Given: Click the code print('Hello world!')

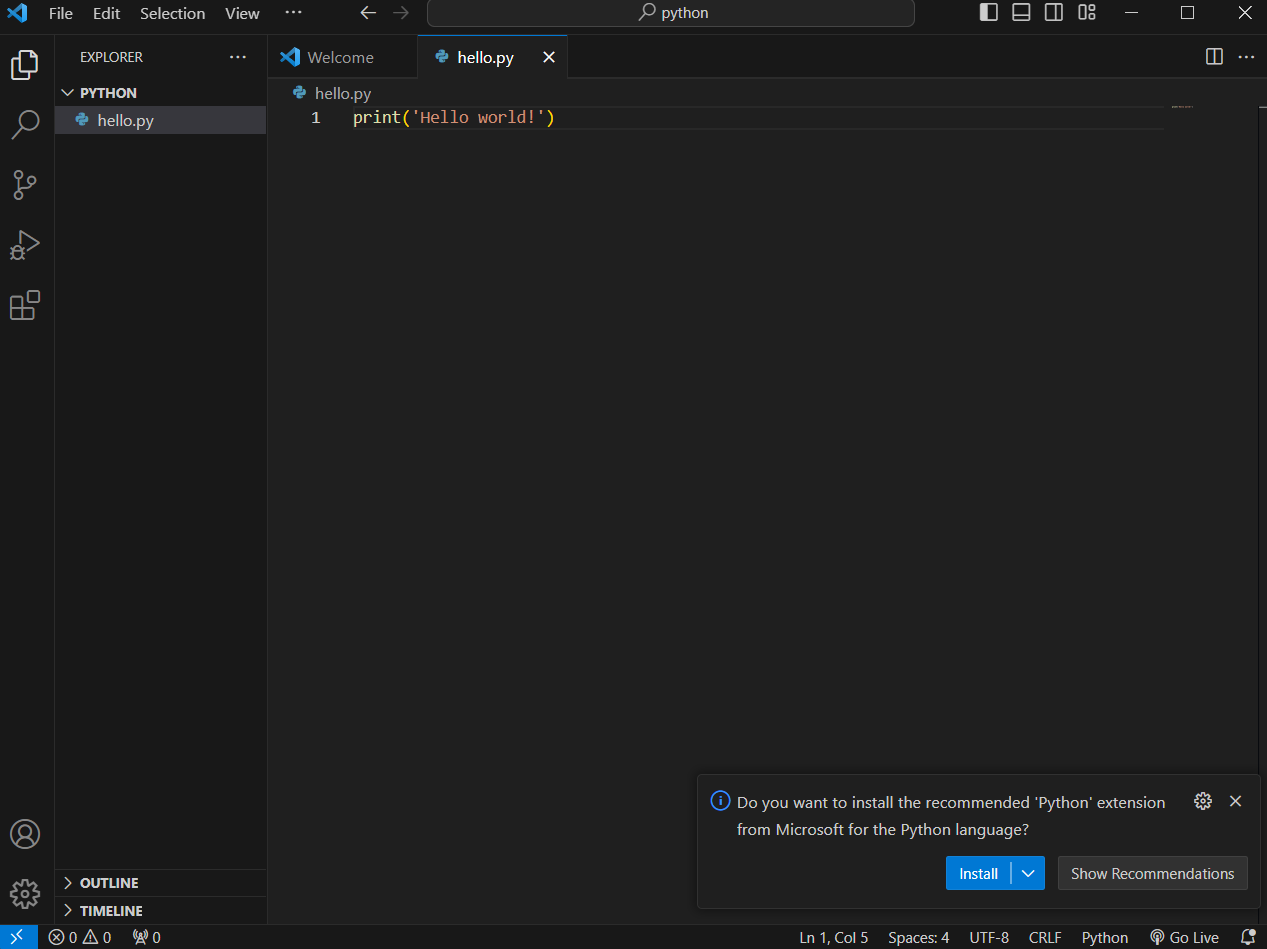Looking at the screenshot, I should [x=453, y=118].
